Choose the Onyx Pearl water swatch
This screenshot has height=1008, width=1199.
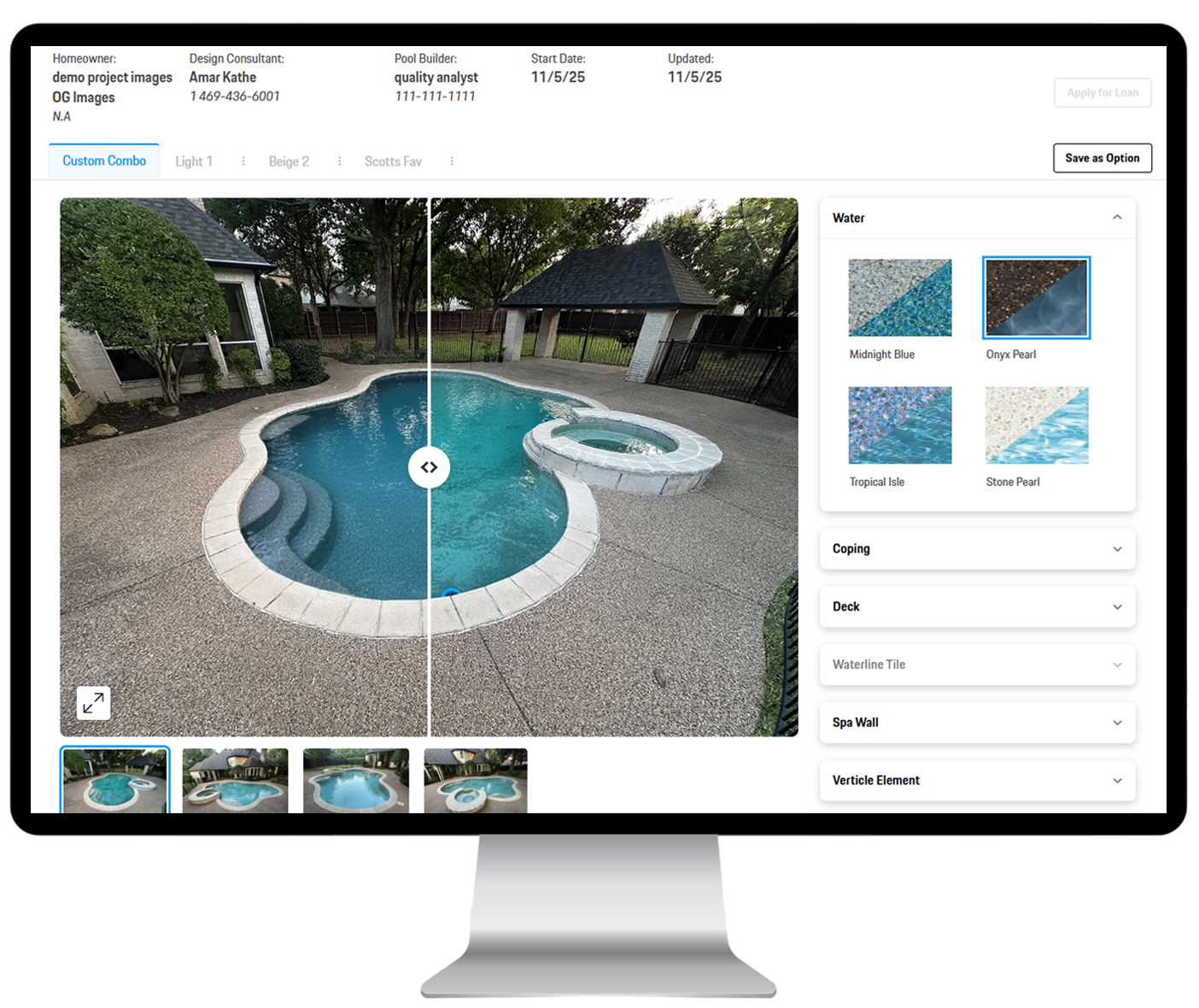point(1036,298)
